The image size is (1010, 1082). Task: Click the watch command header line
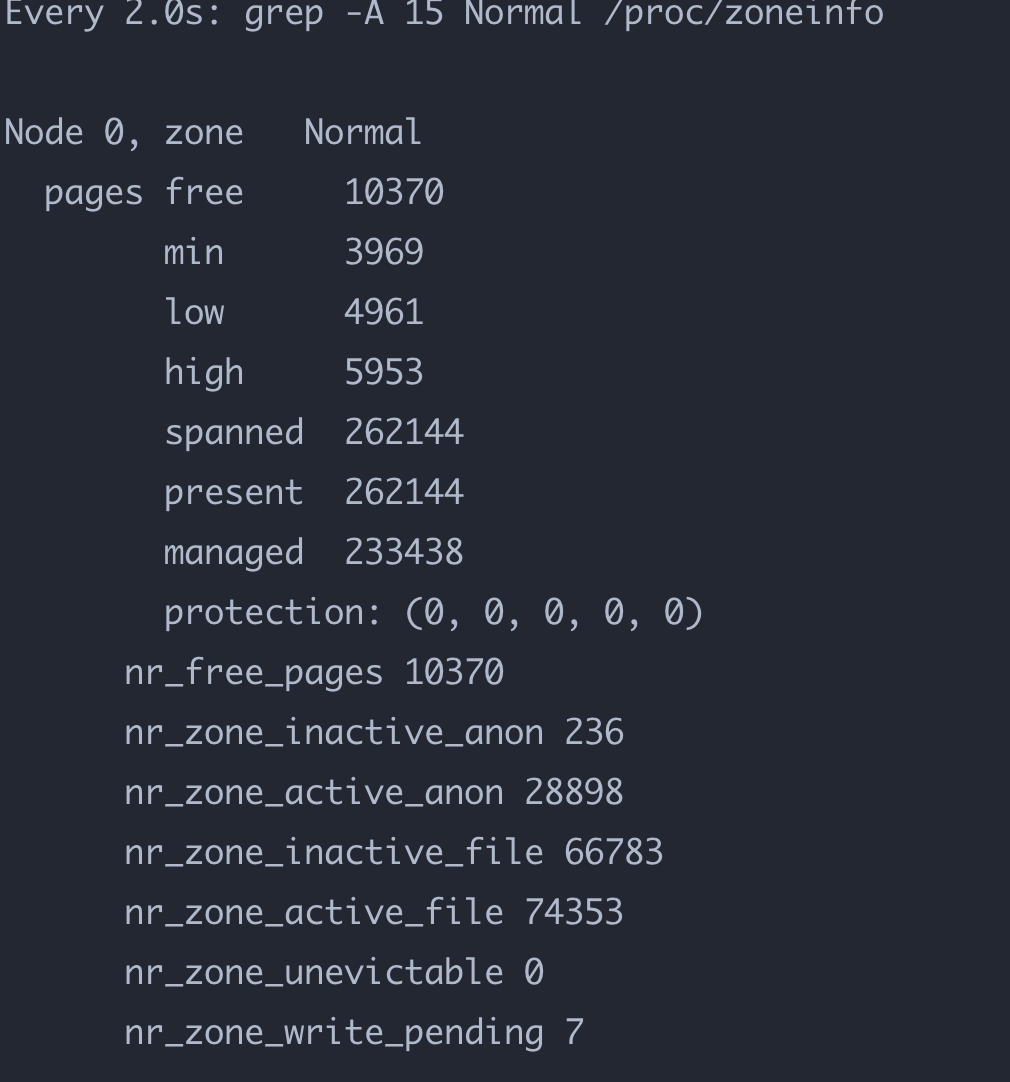point(443,14)
